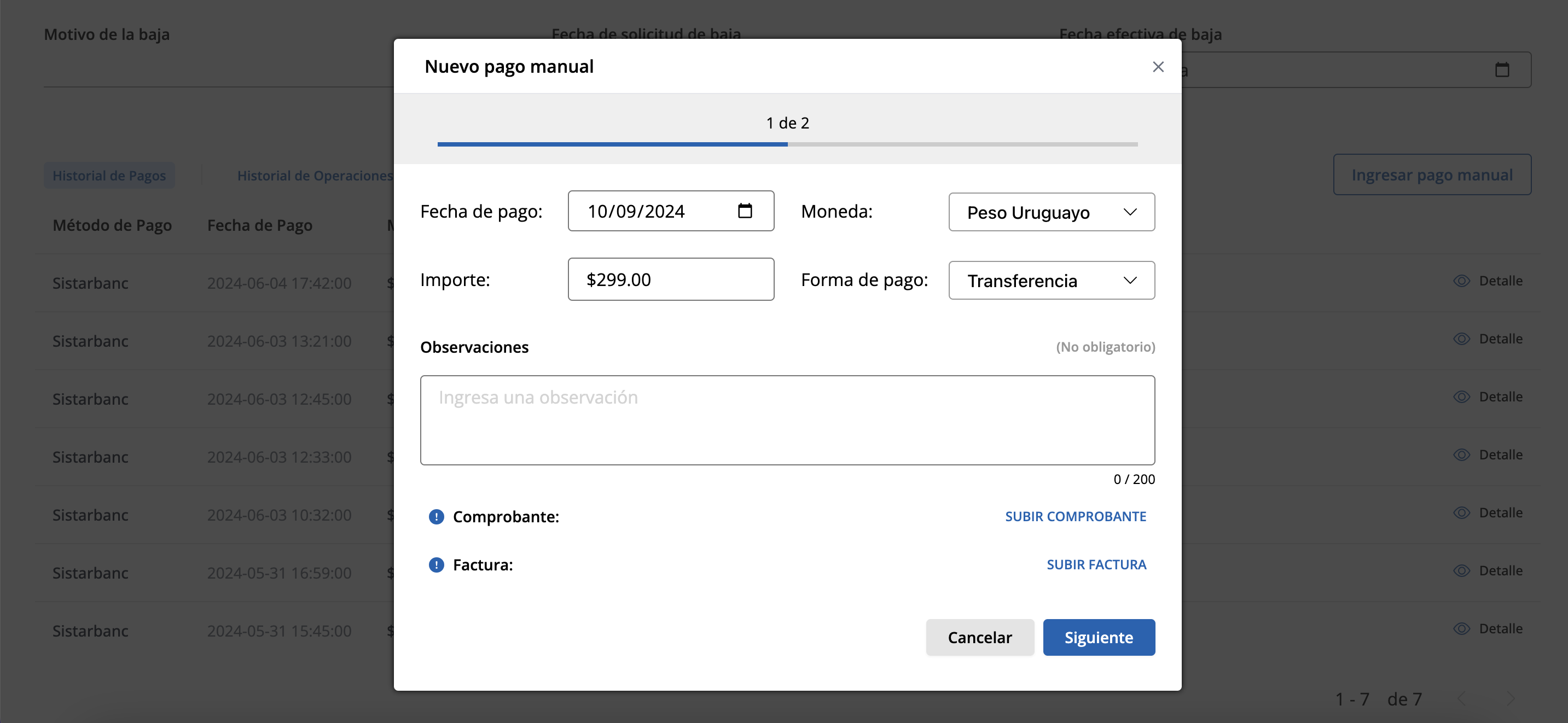Open the Fecha de pago calendar picker icon

click(745, 211)
